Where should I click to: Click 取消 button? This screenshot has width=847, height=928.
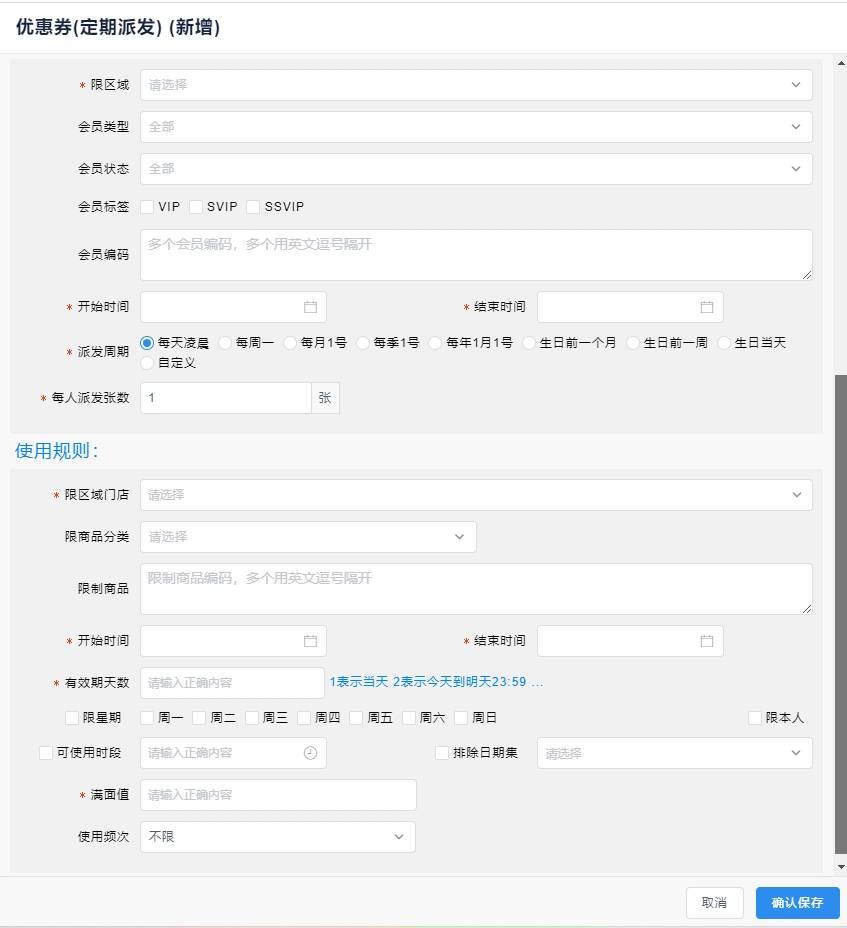tap(714, 903)
